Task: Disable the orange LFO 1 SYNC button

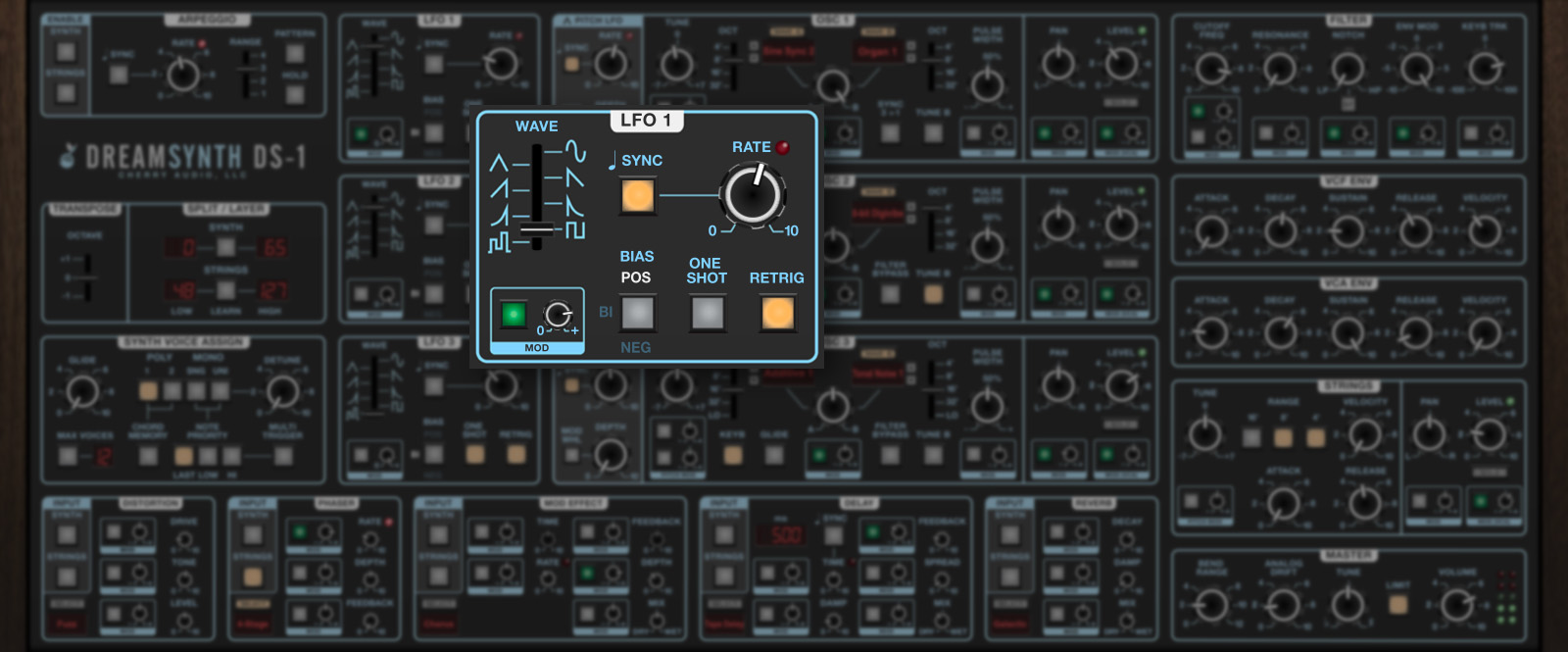Action: [638, 196]
